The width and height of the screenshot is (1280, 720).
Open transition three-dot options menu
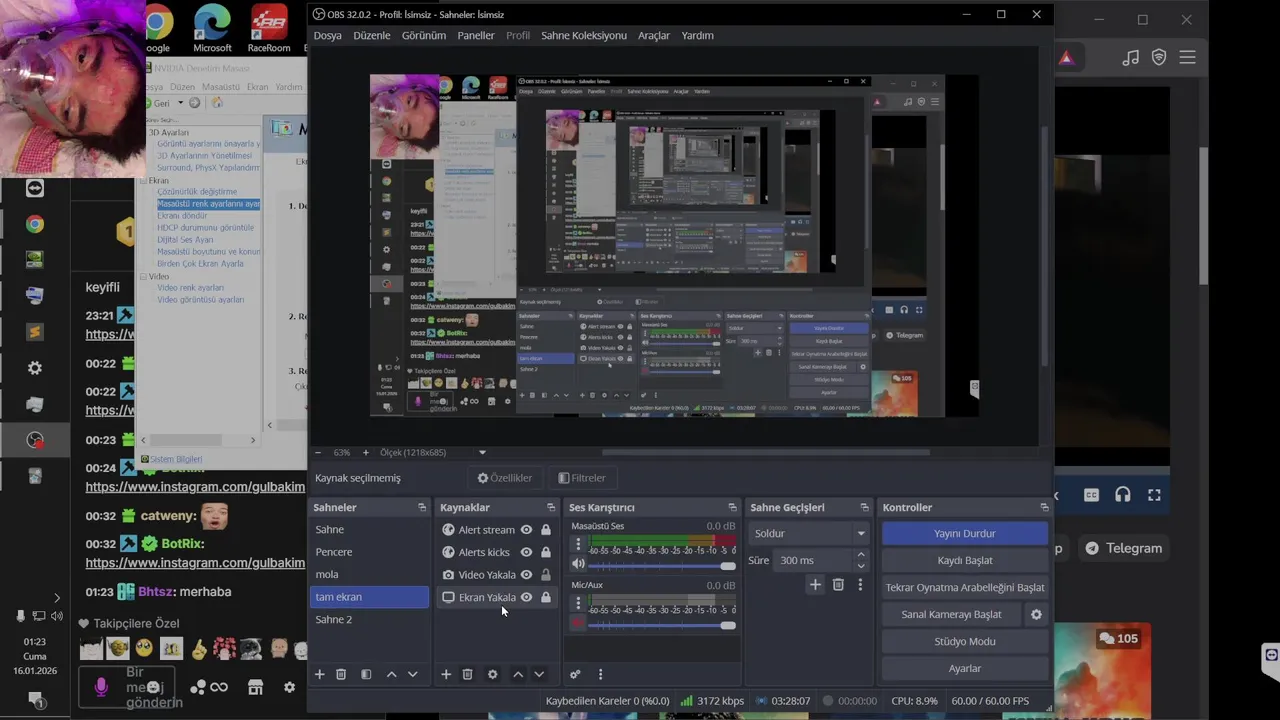tap(860, 585)
